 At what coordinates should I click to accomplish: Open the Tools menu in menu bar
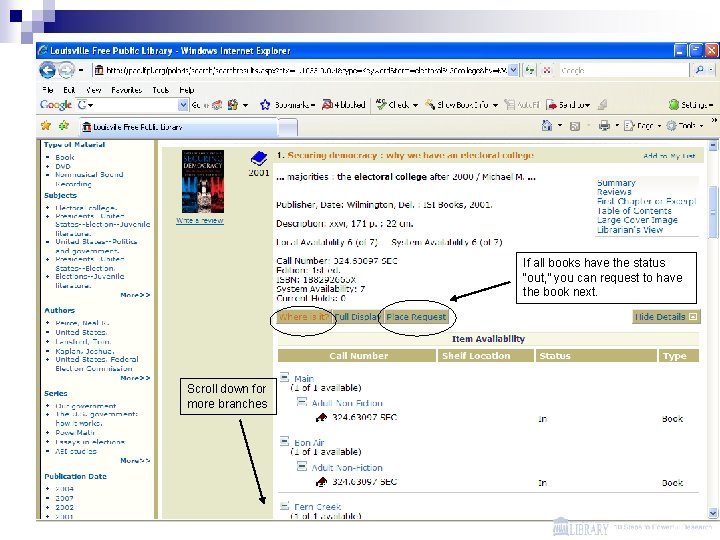coord(161,90)
